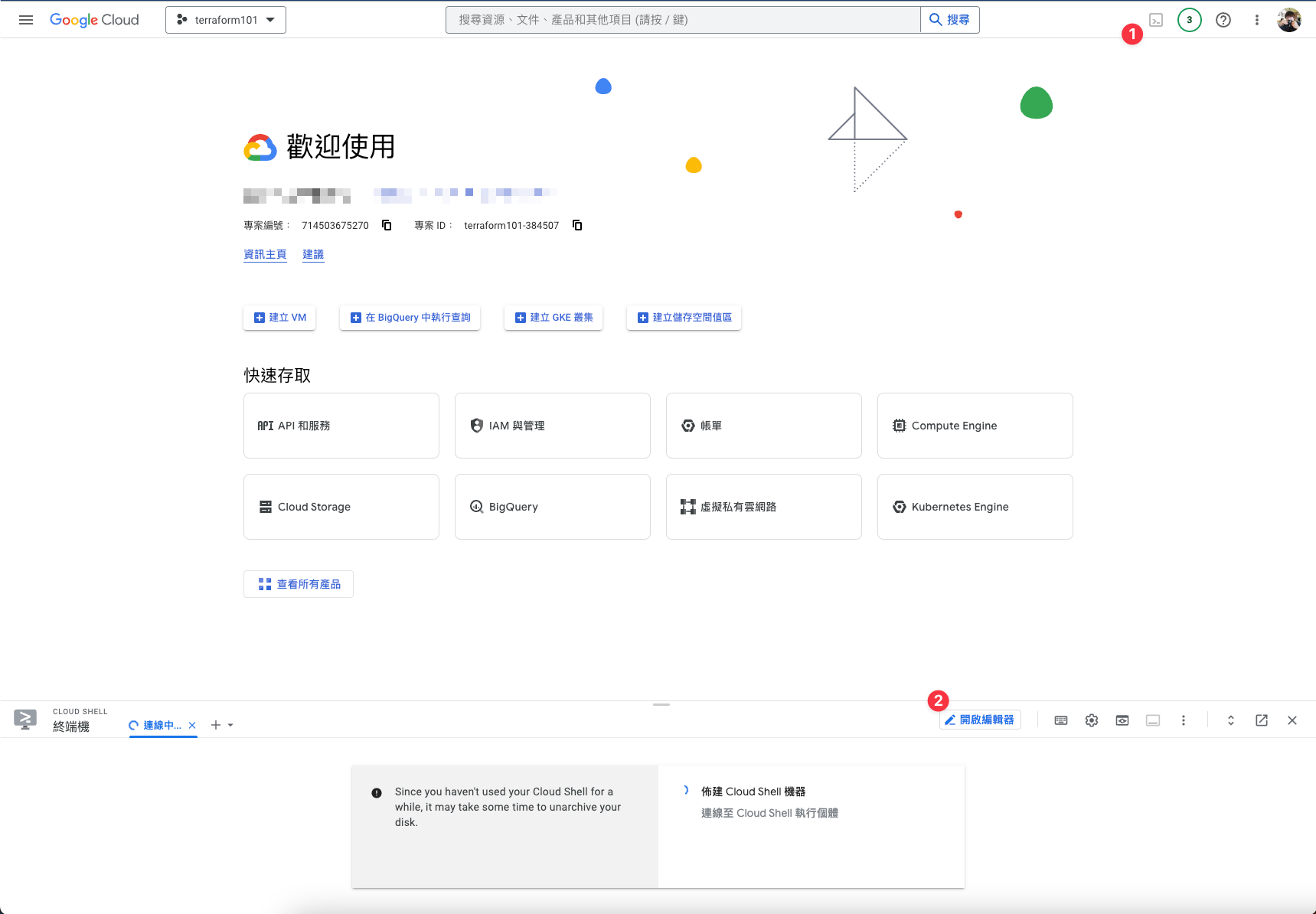Click the Cloud Shell terminal logo icon
1316x914 pixels.
click(x=25, y=720)
